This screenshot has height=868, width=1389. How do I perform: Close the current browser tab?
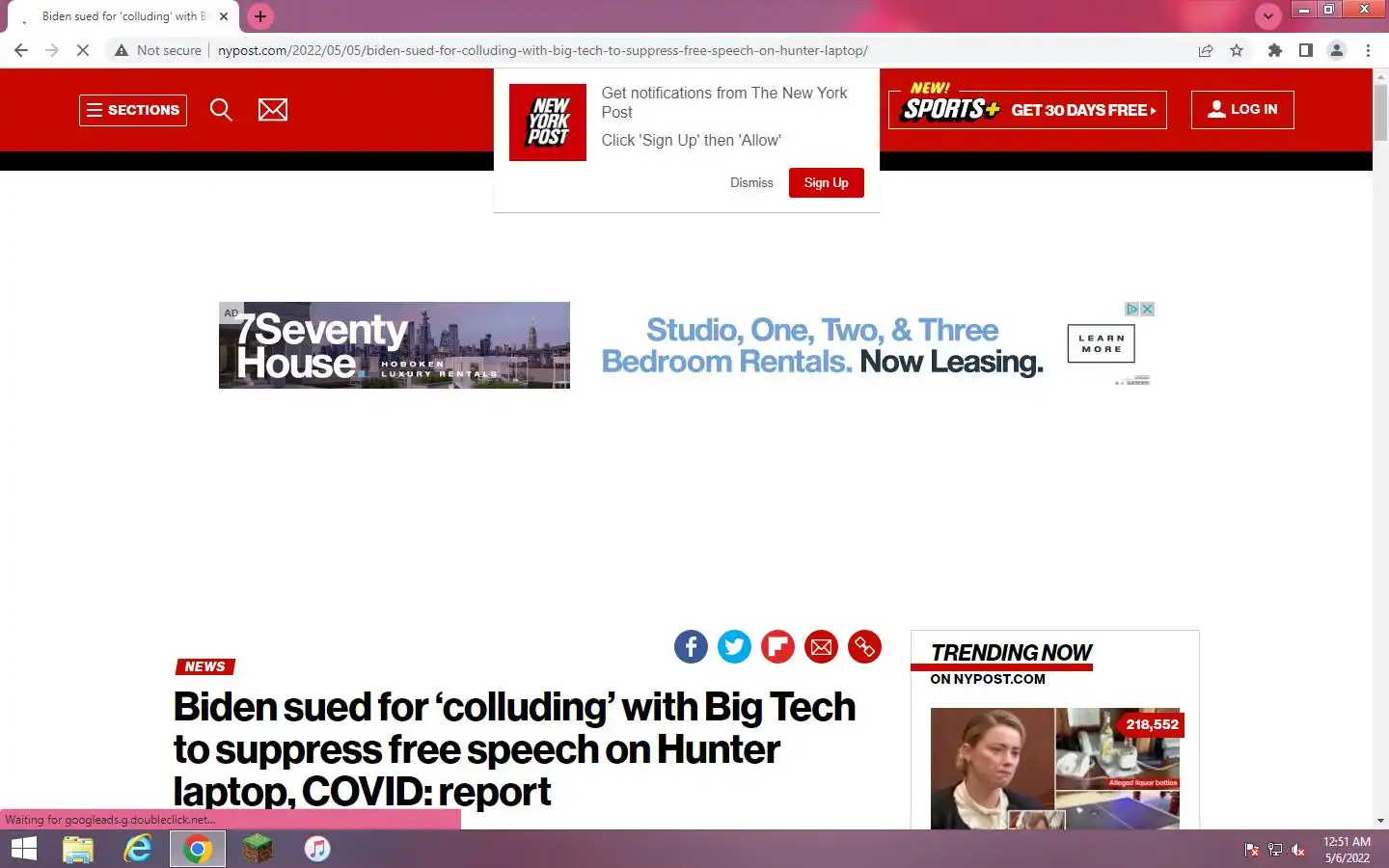point(224,16)
